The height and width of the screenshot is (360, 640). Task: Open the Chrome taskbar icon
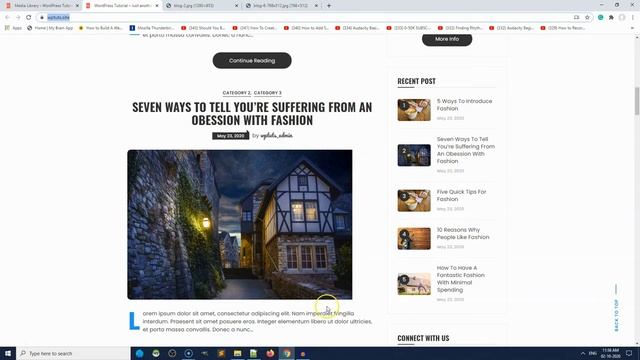[287, 353]
